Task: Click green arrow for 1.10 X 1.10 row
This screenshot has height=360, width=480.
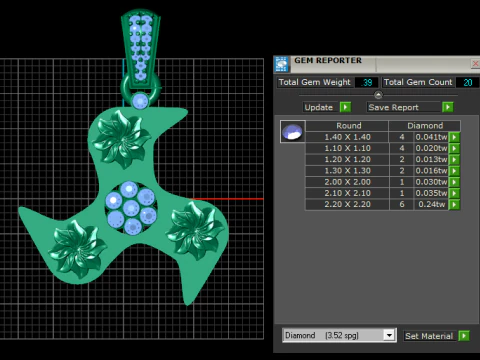Action: point(454,148)
